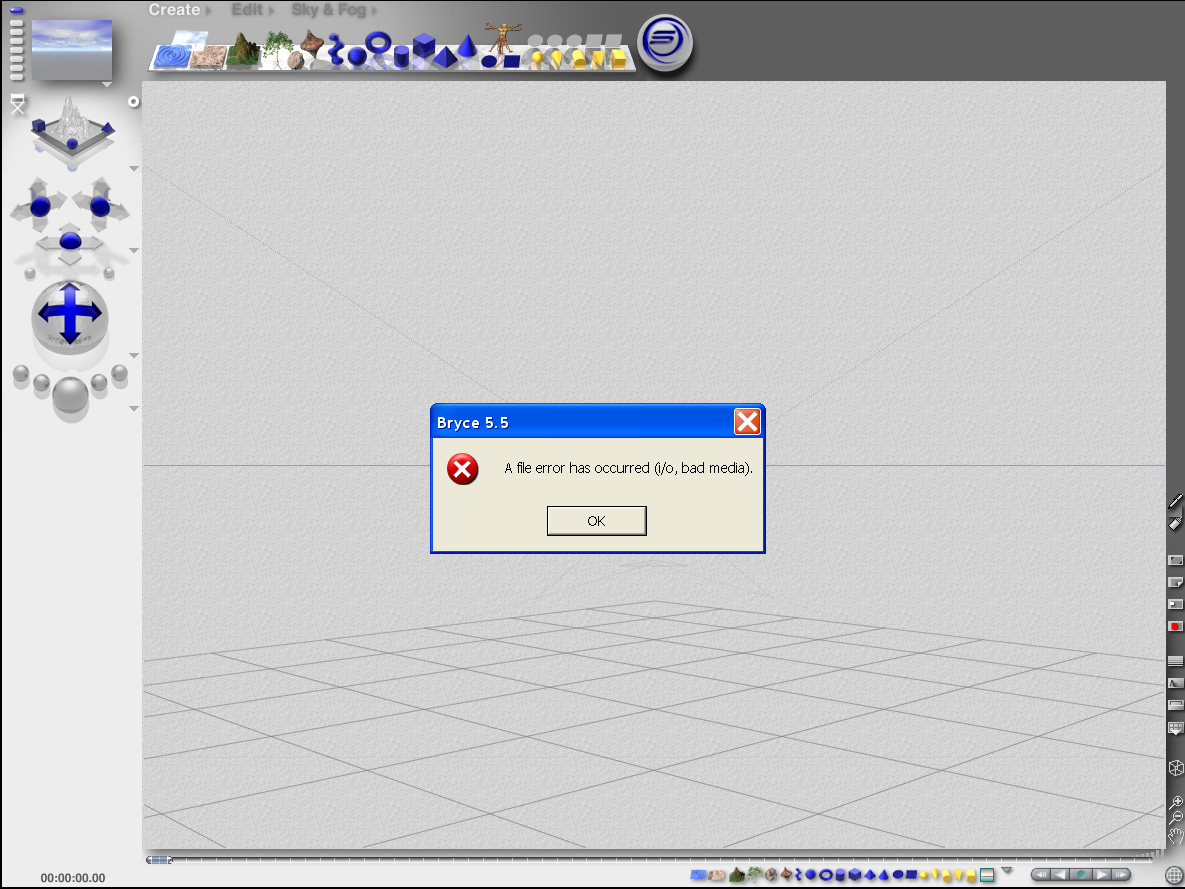Viewport: 1185px width, 889px height.
Task: Open selection palette options triangle at bottom
Action: tap(1007, 871)
